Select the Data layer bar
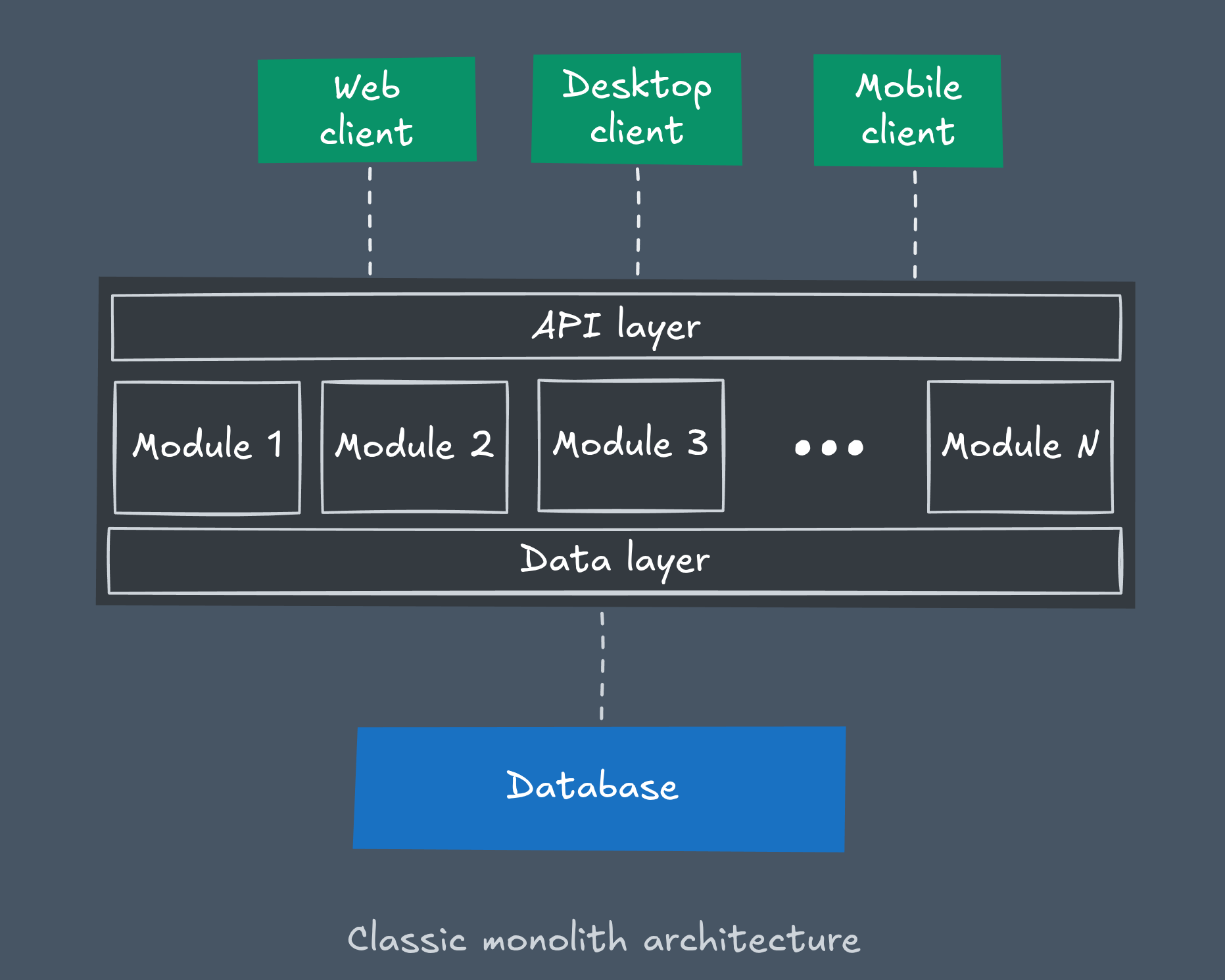Screen dimensions: 1225x980 (x=615, y=561)
